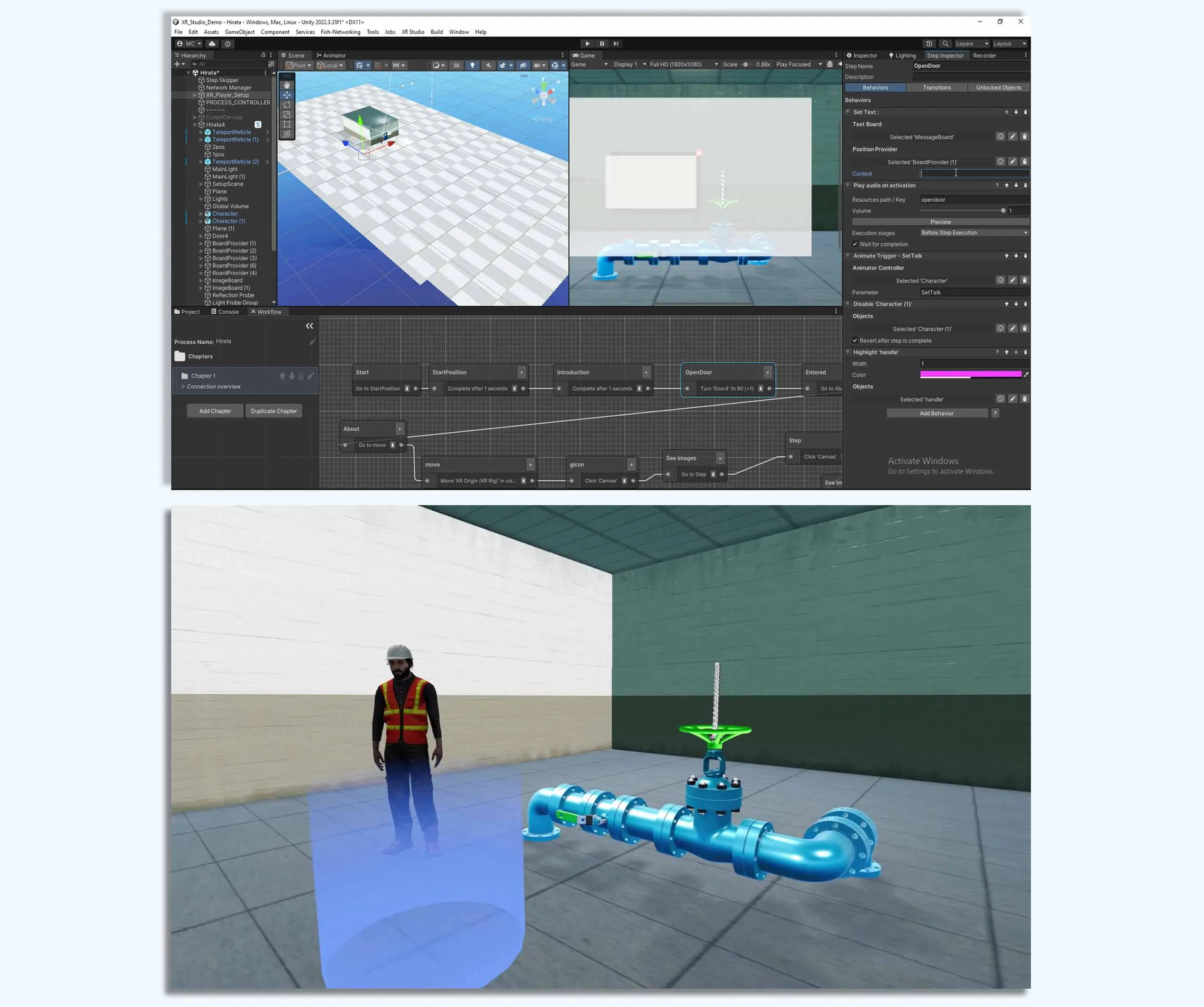
Task: Move the Play audio on activation behavior up
Action: [x=1006, y=185]
